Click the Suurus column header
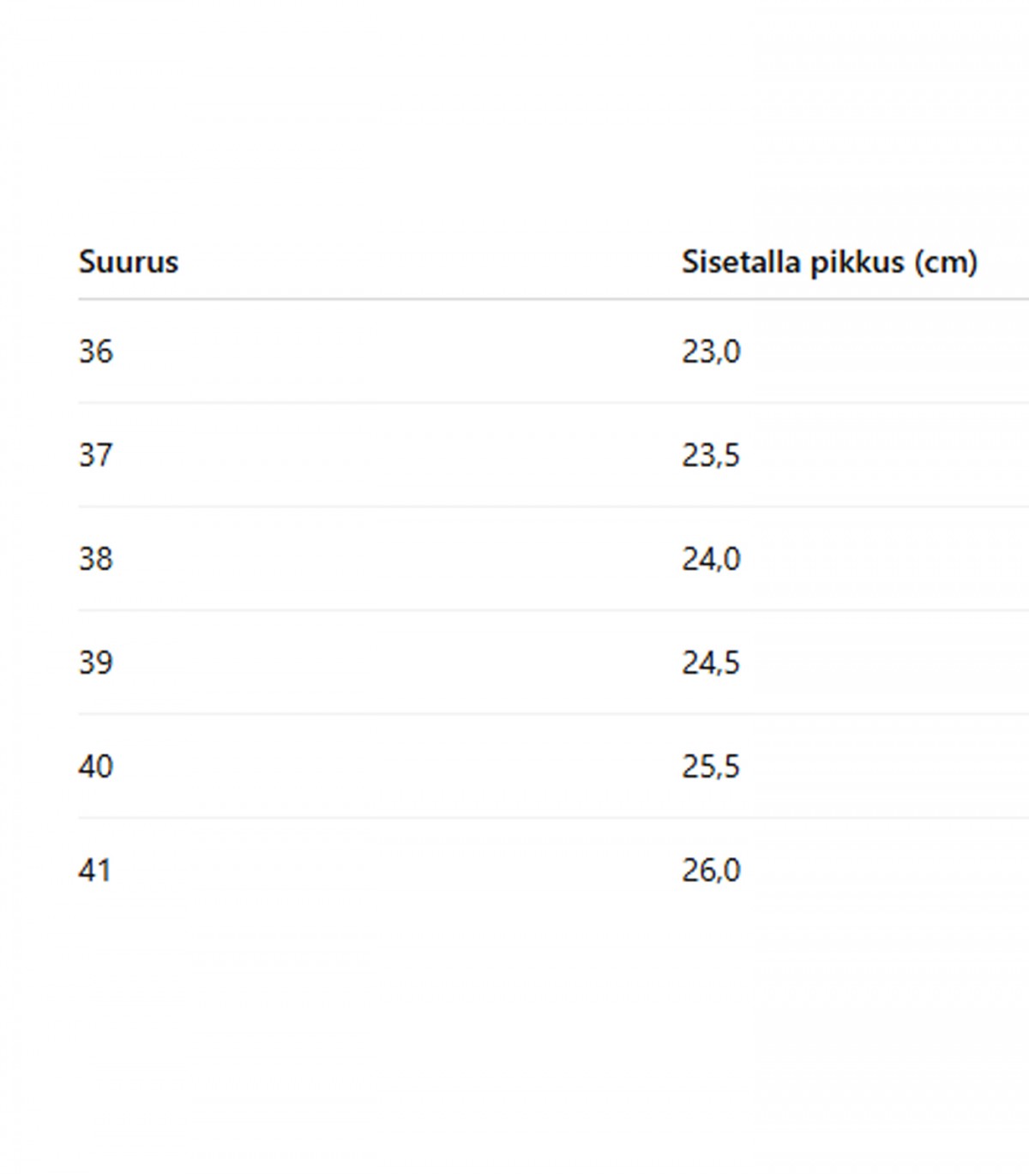Viewport: 1029px width, 1176px height. click(x=129, y=261)
